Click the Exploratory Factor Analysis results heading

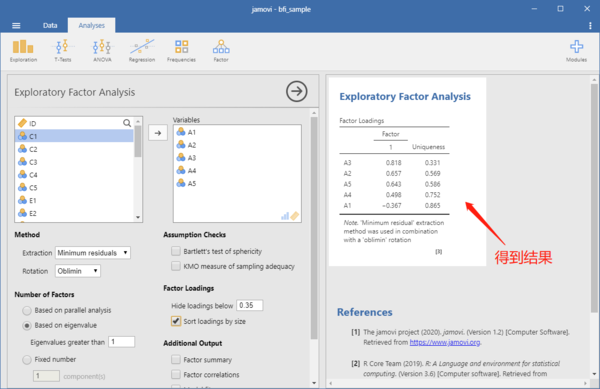405,96
